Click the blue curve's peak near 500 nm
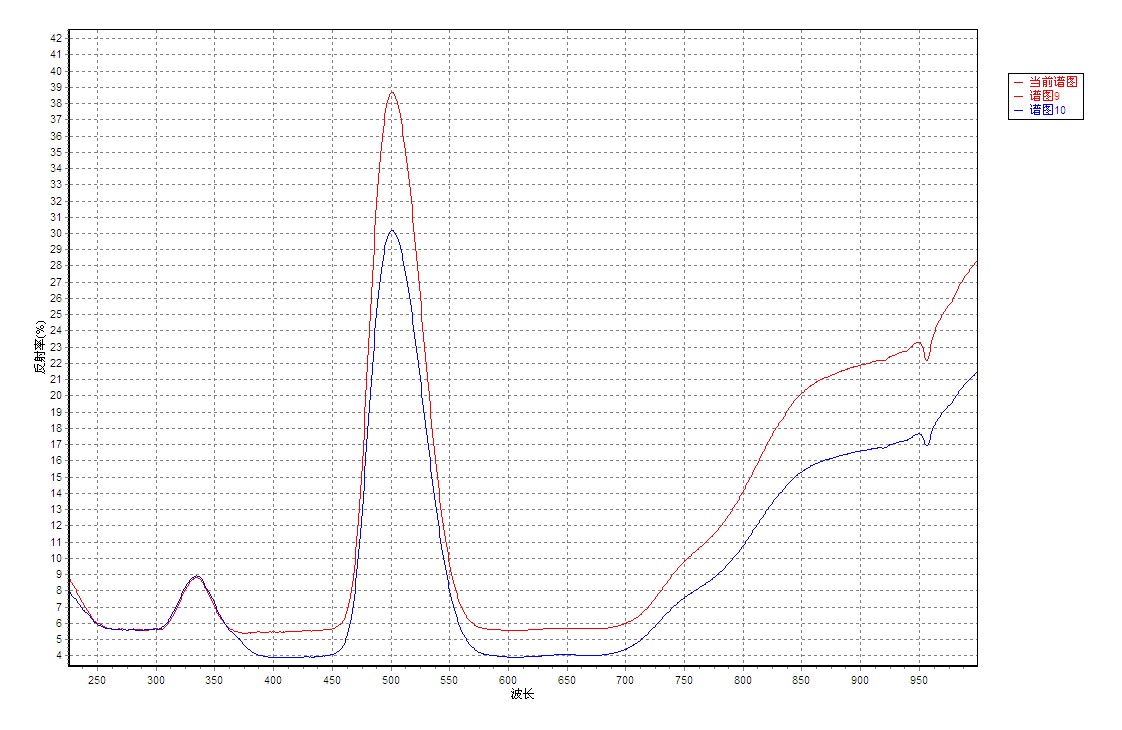 tap(391, 230)
